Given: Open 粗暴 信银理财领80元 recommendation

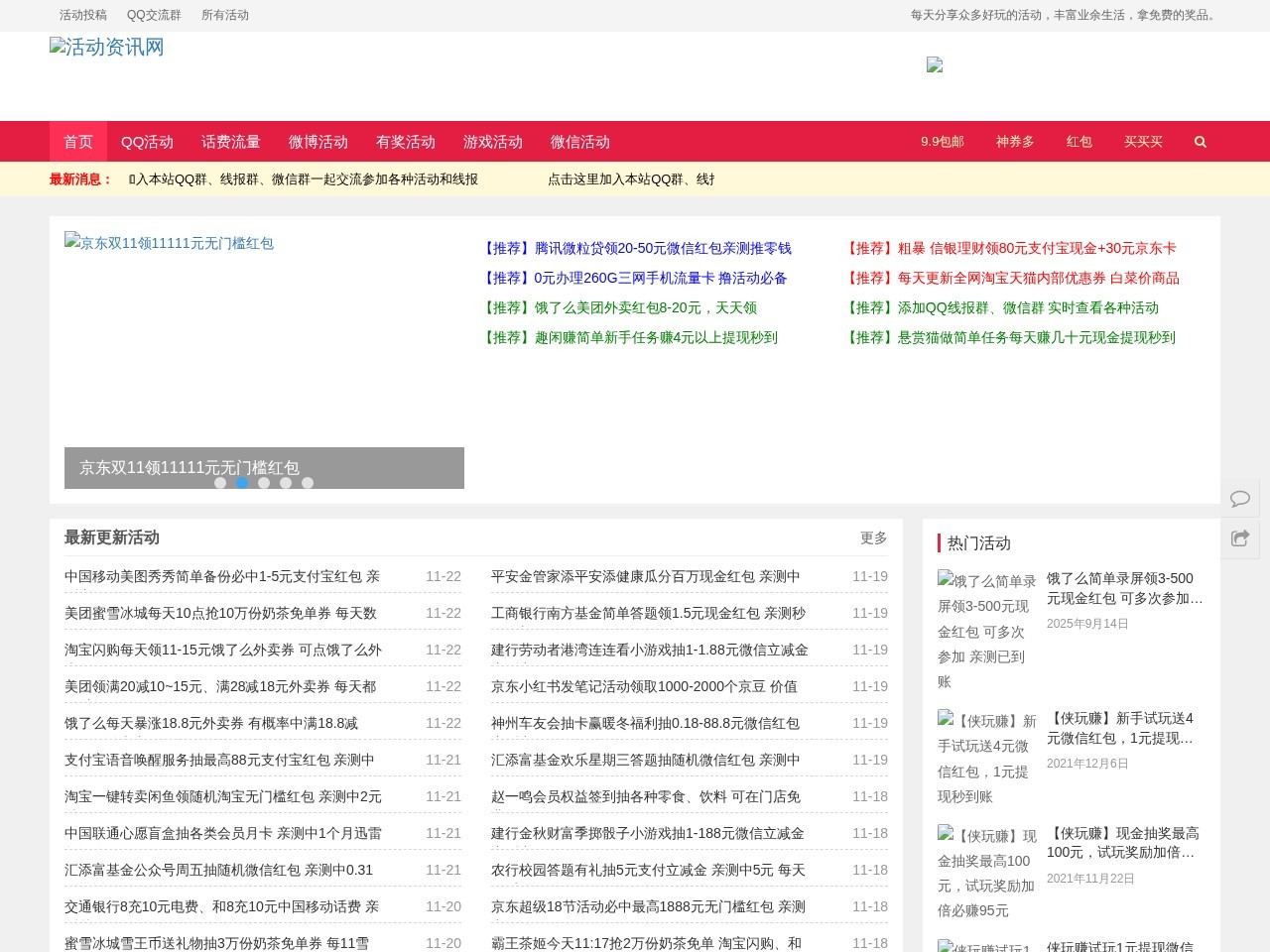Looking at the screenshot, I should coord(1009,248).
